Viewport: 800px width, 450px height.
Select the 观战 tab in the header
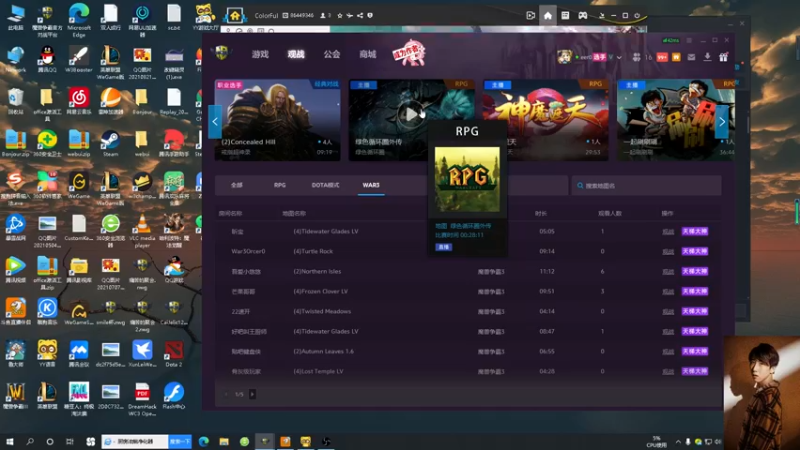coord(296,54)
